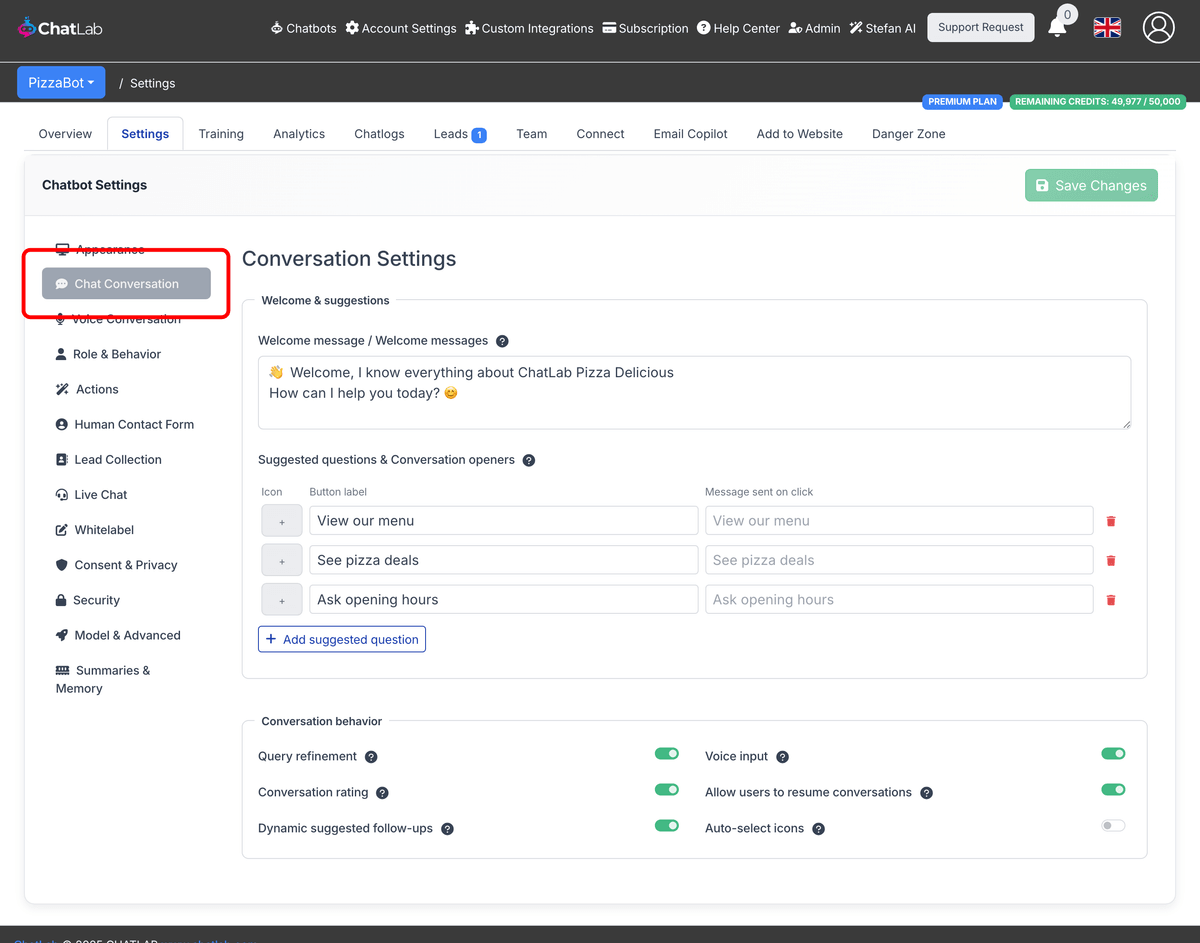Open the Overview tab
The width and height of the screenshot is (1200, 943).
(65, 134)
